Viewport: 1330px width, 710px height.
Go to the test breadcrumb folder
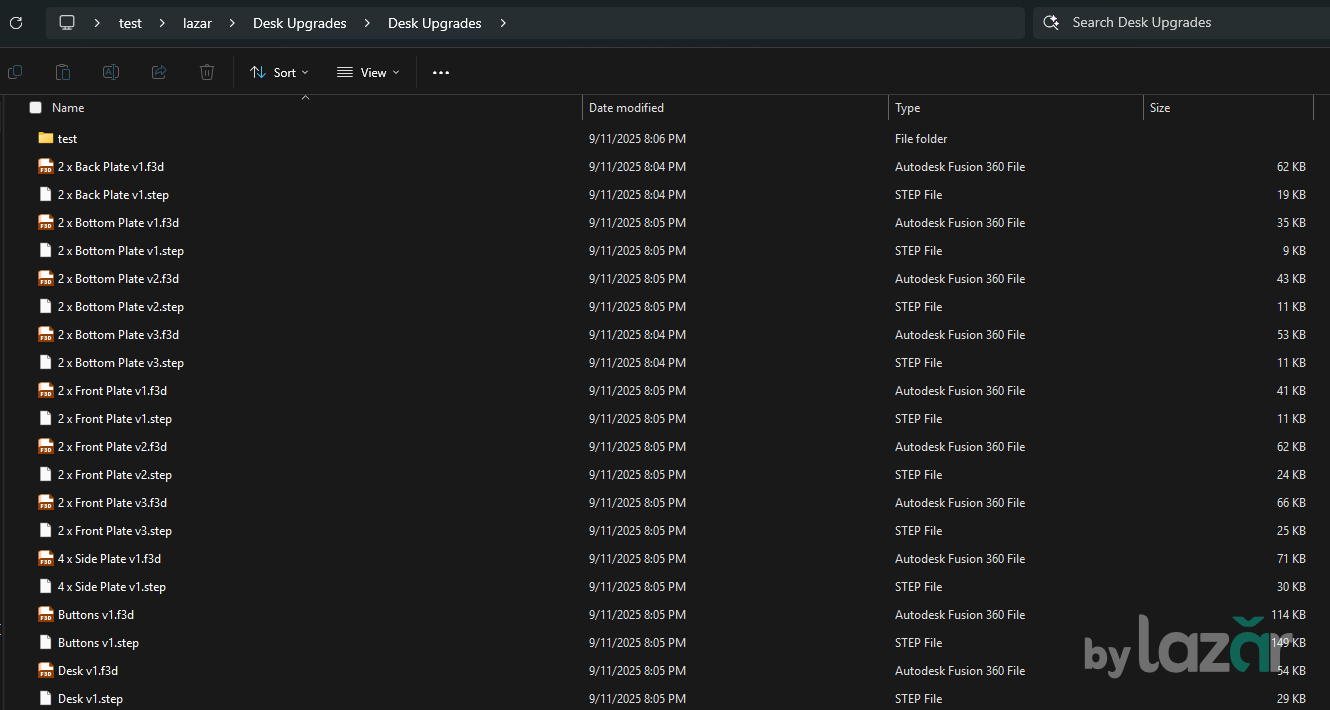[x=130, y=23]
